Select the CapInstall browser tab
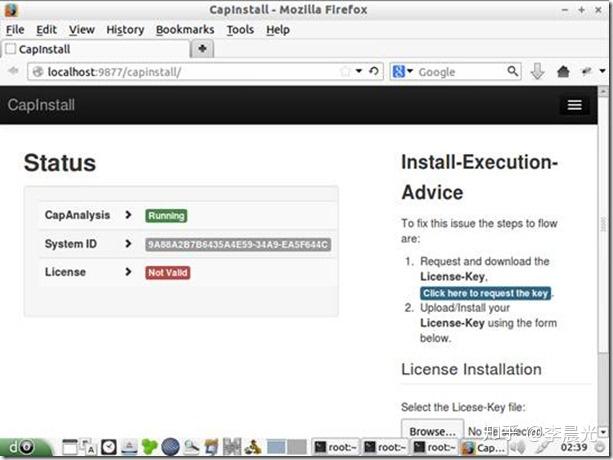613x460 pixels. pyautogui.click(x=95, y=49)
